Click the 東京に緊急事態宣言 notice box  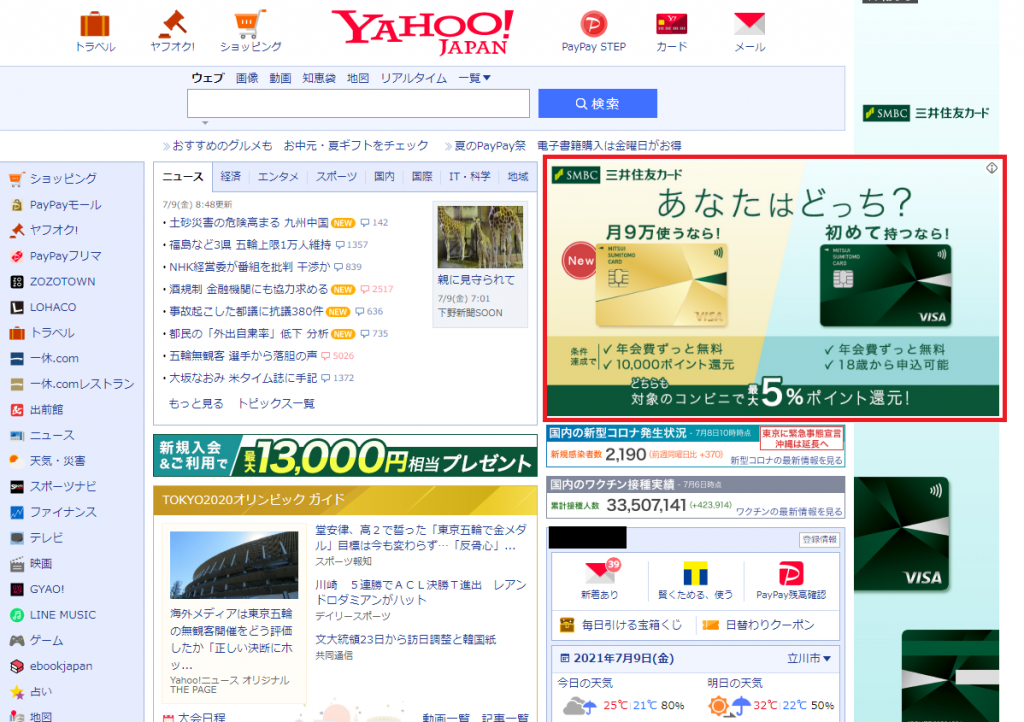coord(801,438)
